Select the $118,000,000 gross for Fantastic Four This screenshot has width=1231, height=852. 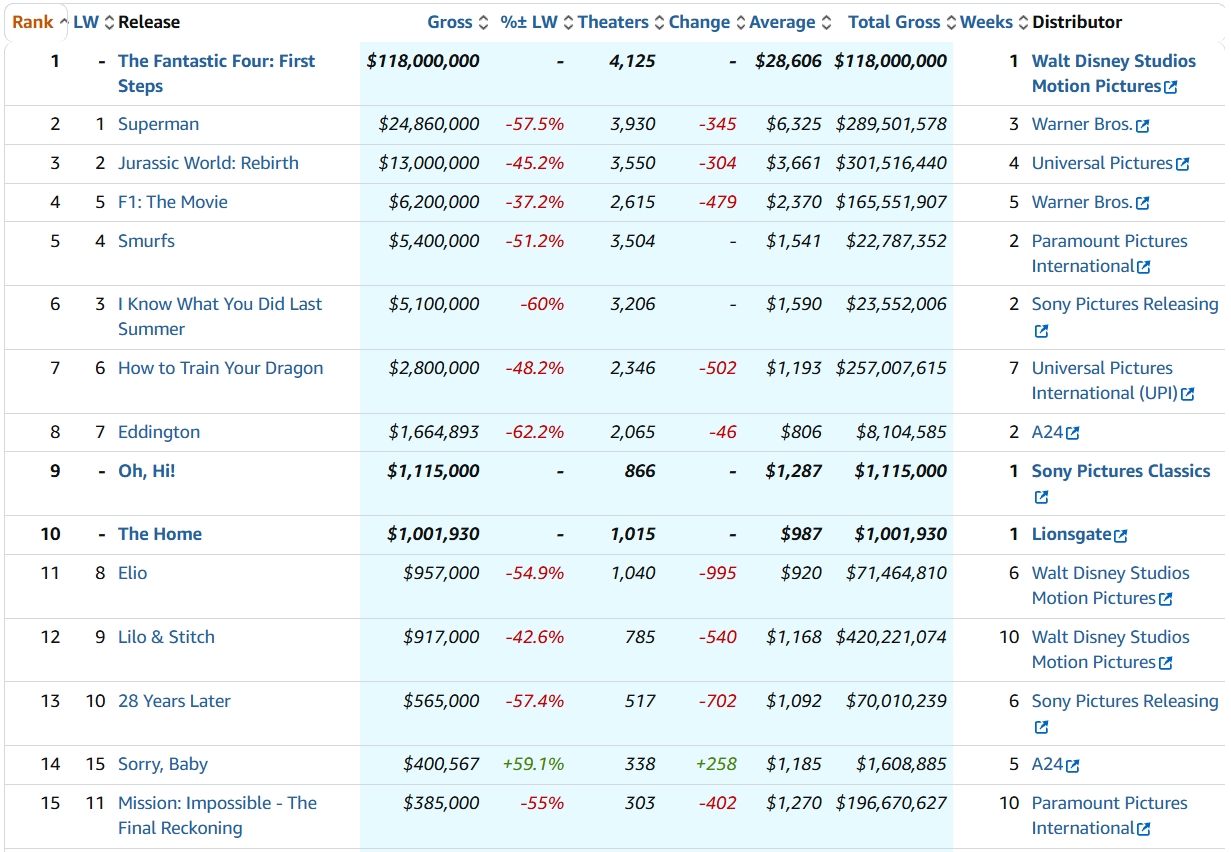coord(423,61)
